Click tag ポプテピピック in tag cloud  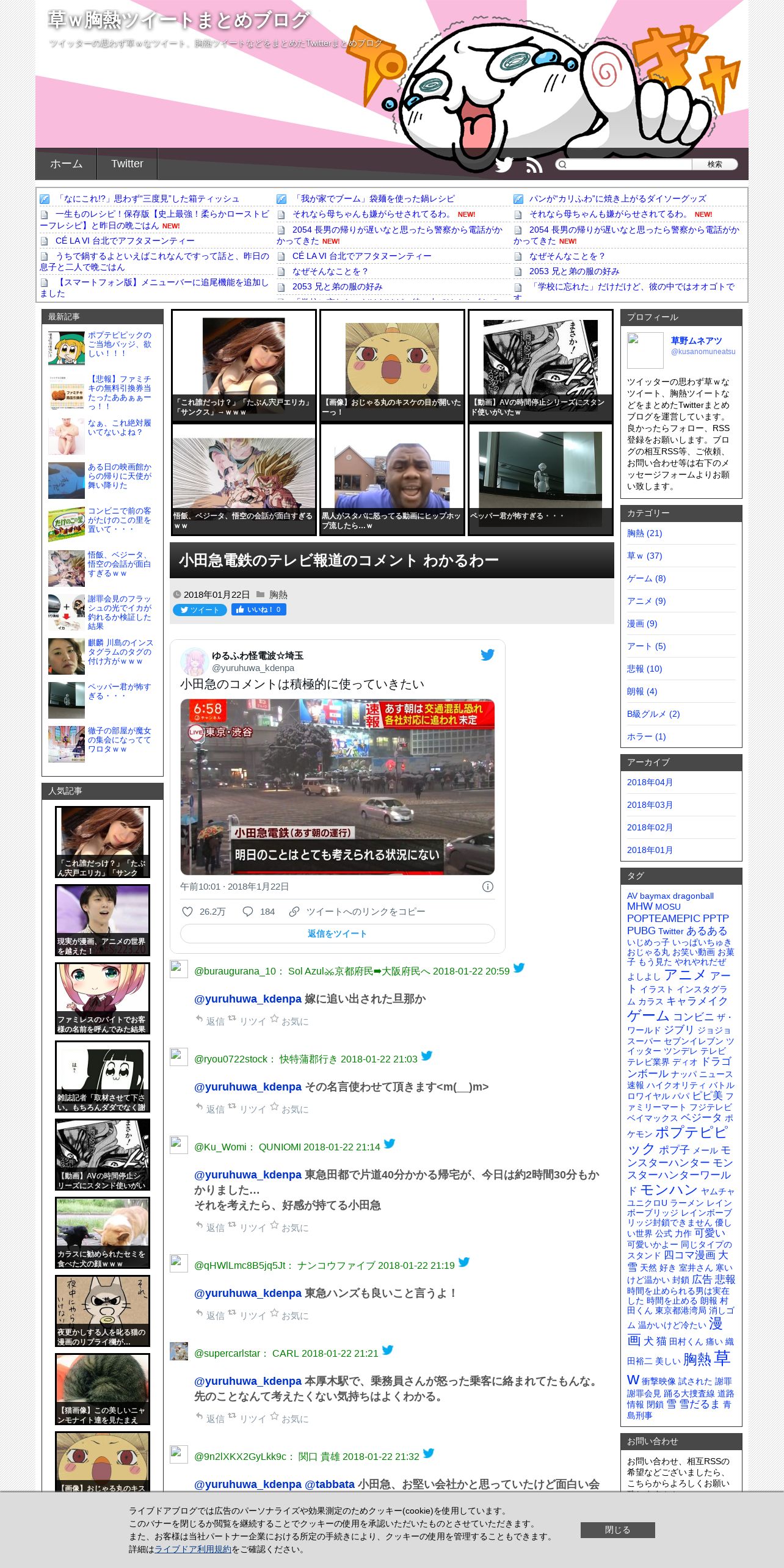pos(677,1140)
